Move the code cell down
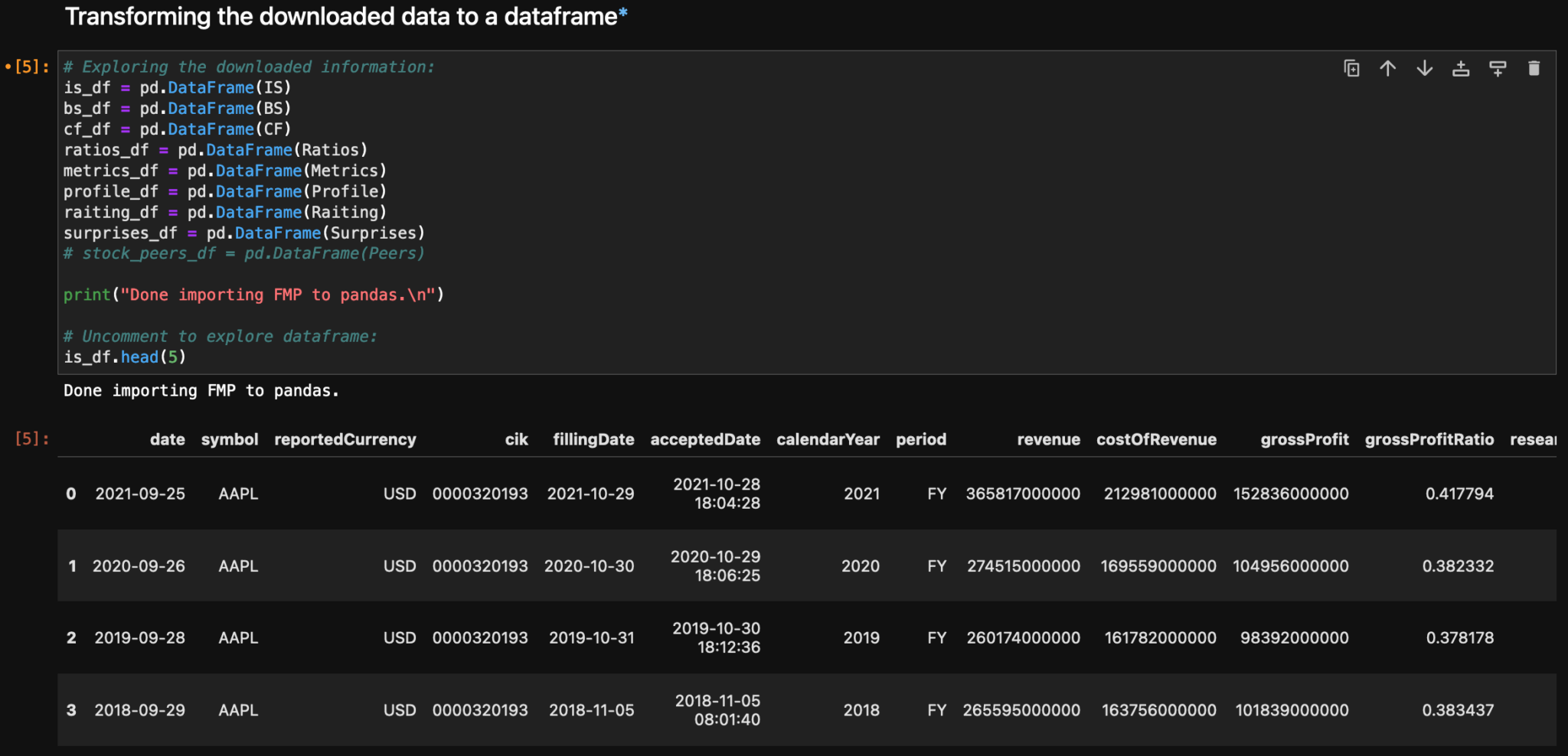 [x=1424, y=68]
